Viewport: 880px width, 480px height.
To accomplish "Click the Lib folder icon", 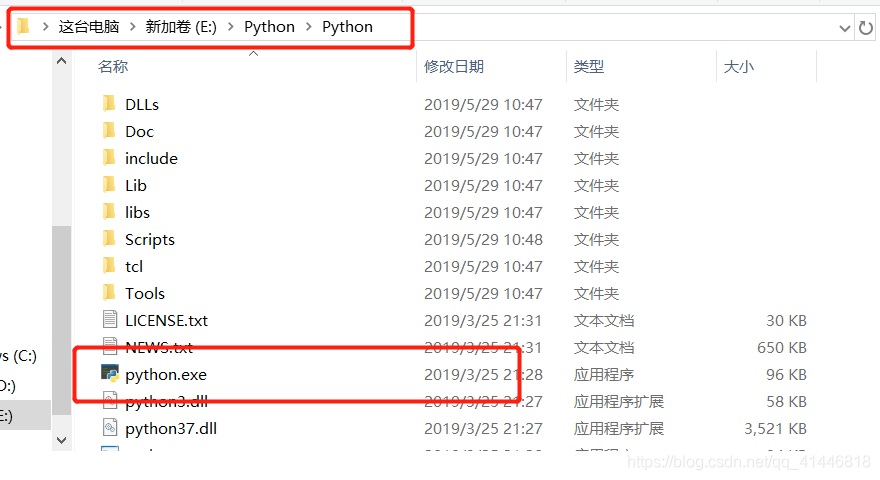I will coord(109,185).
